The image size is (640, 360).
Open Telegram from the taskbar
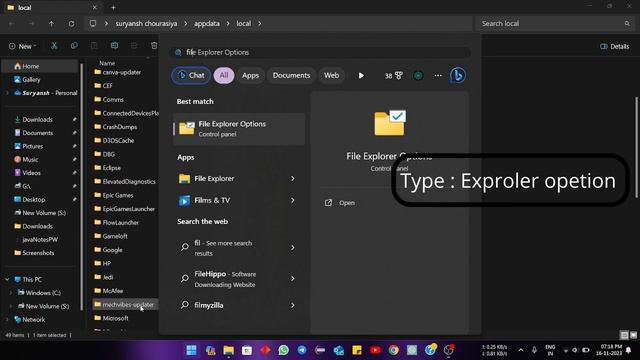pyautogui.click(x=302, y=350)
